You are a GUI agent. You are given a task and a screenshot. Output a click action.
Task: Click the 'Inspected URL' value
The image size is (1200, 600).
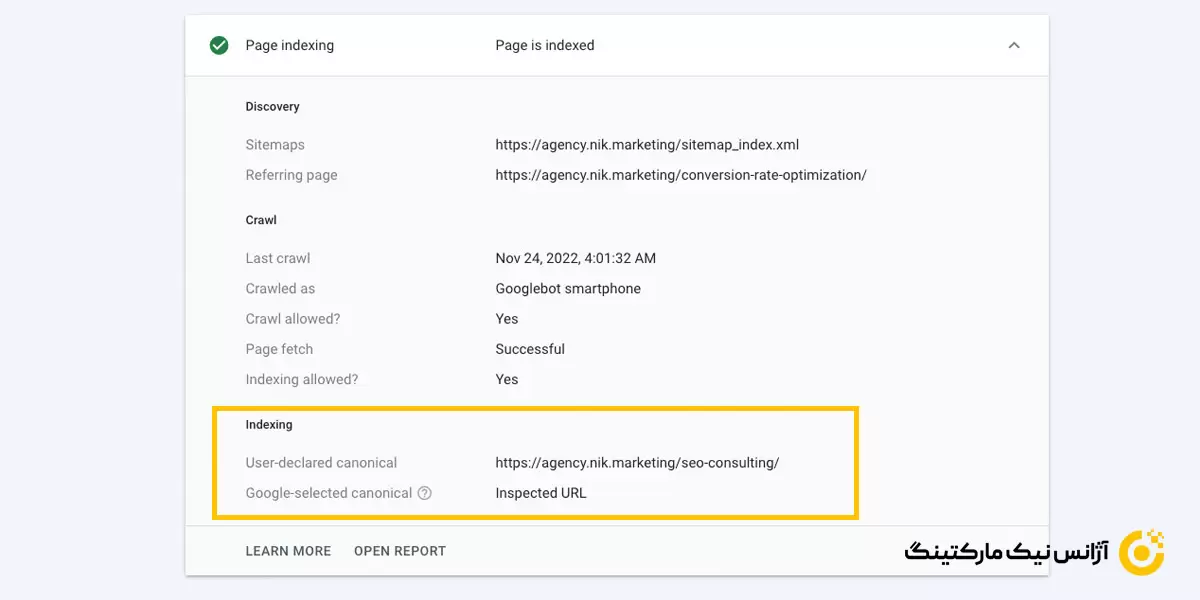[541, 493]
